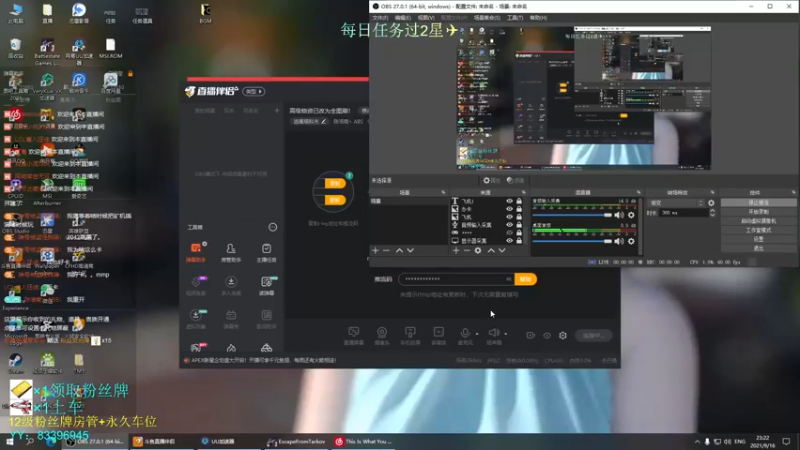Toggle lock on 显示器采集 source
Viewport: 800px width, 450px height.
(x=519, y=240)
